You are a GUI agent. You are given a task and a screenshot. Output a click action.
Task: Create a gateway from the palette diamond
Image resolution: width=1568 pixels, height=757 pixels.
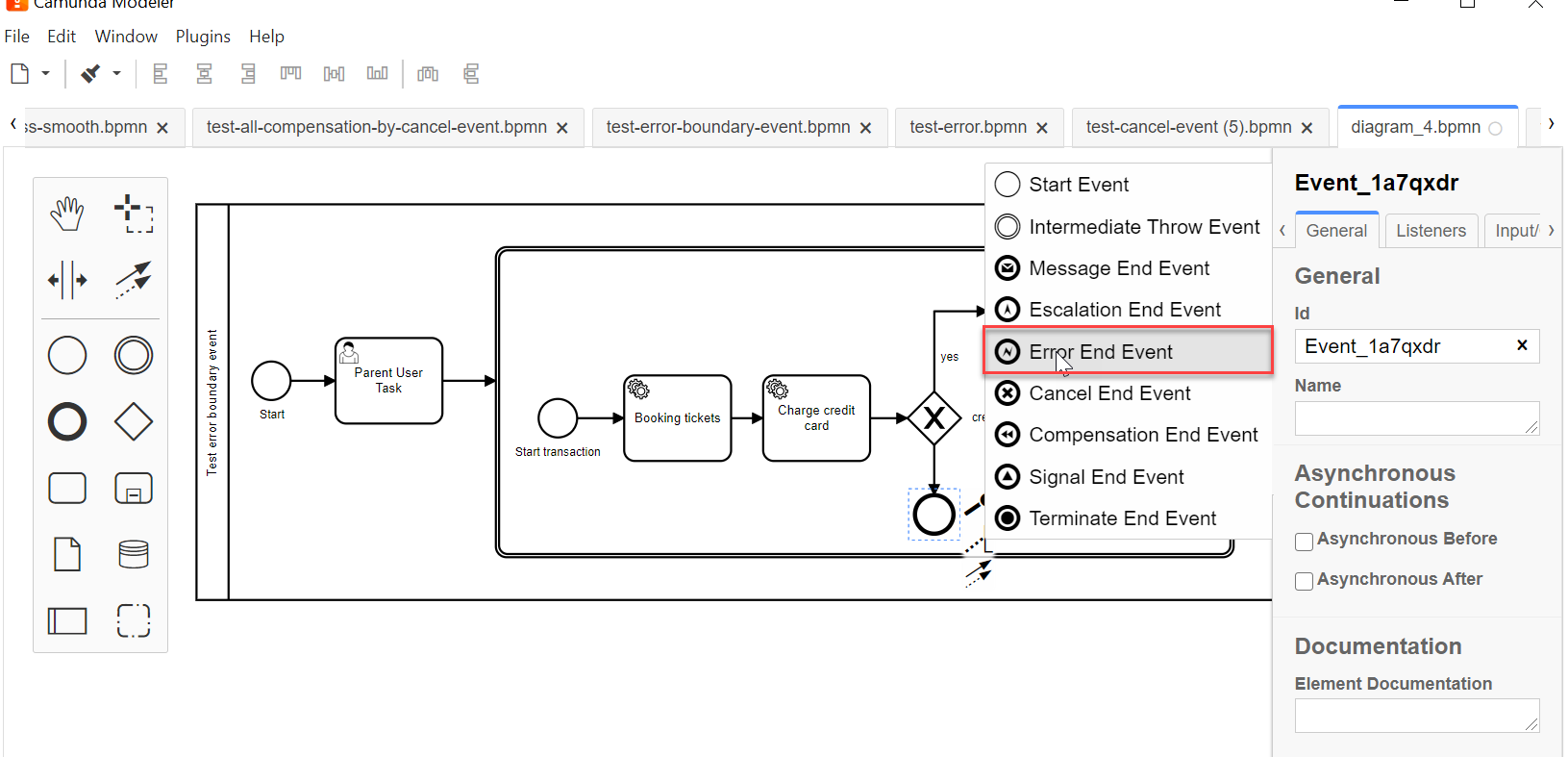pos(134,421)
